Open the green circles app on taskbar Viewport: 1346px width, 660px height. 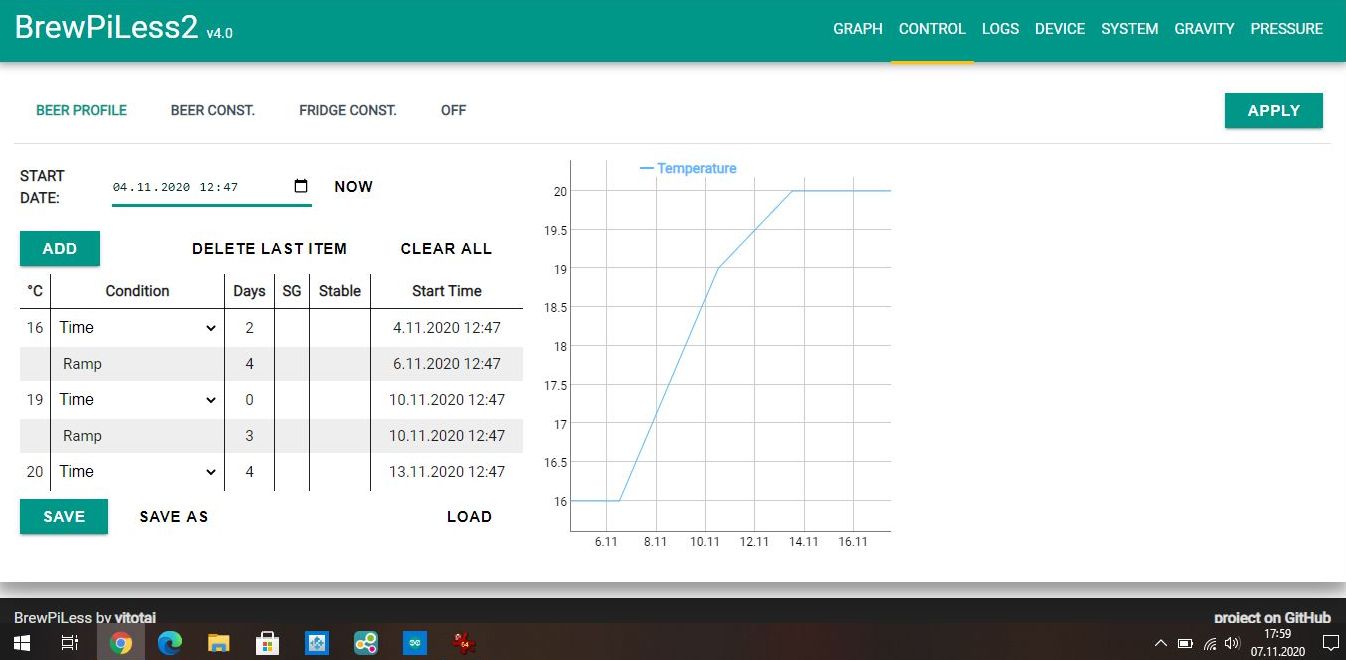tap(366, 643)
